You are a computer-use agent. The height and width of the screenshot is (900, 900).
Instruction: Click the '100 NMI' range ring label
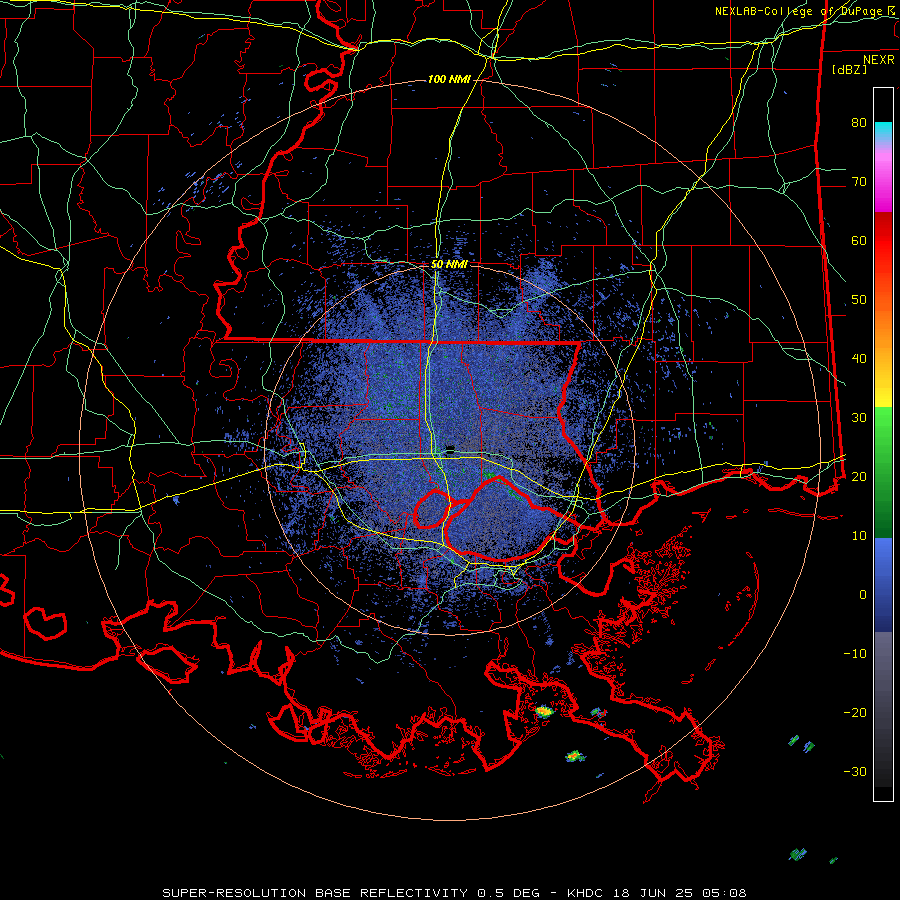(448, 79)
